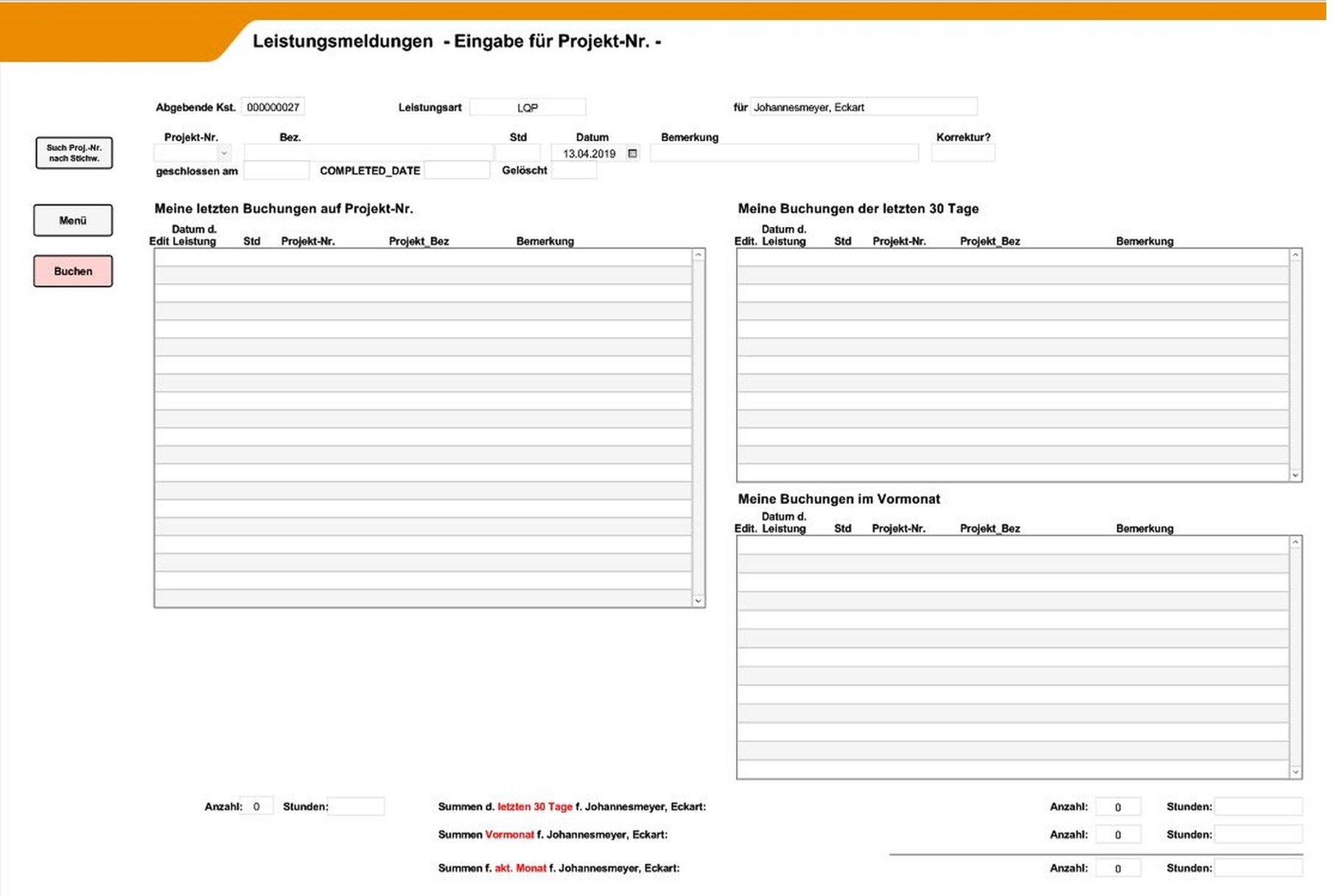Click Stunden field in akt. Monat row
The height and width of the screenshot is (896, 1344).
tap(1259, 868)
